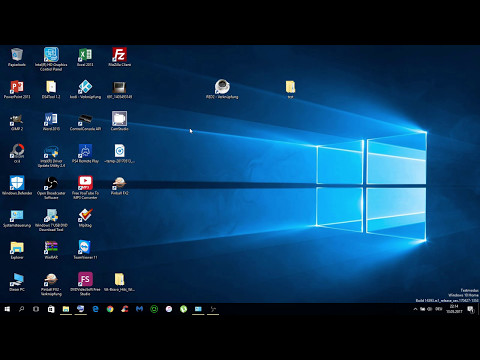Show hidden system tray icons

pos(415,309)
